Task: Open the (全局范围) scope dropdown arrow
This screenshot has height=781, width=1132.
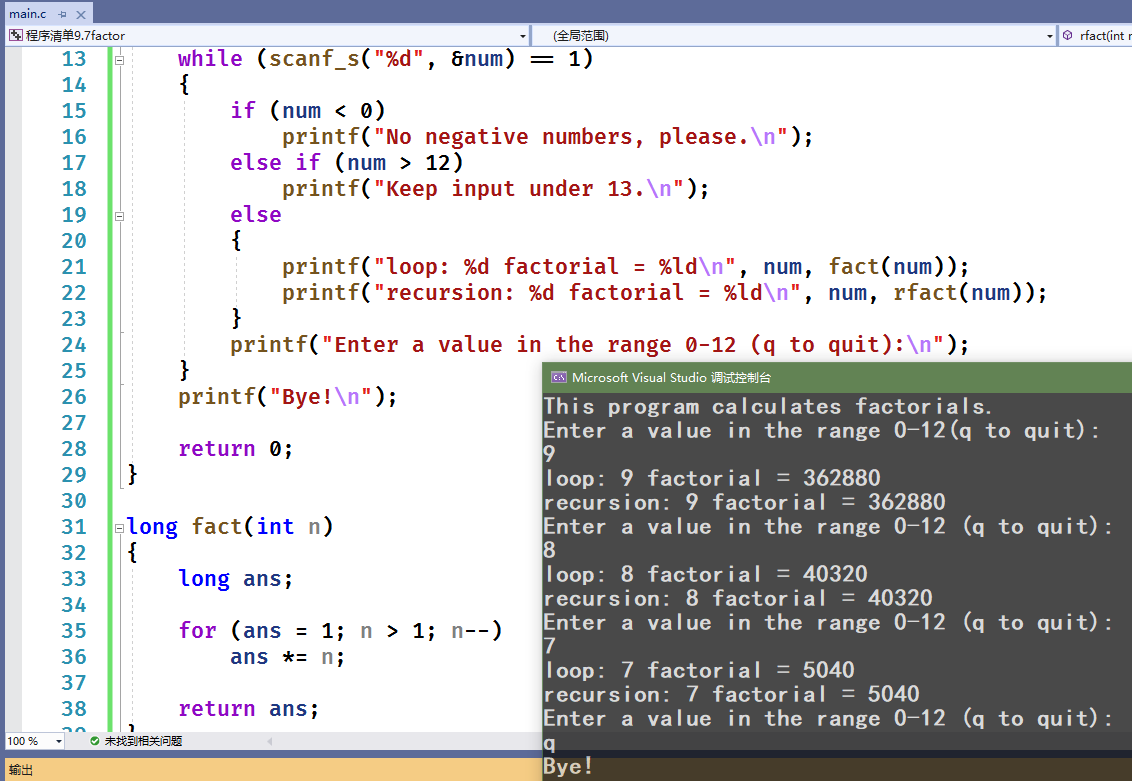Action: pos(1050,36)
